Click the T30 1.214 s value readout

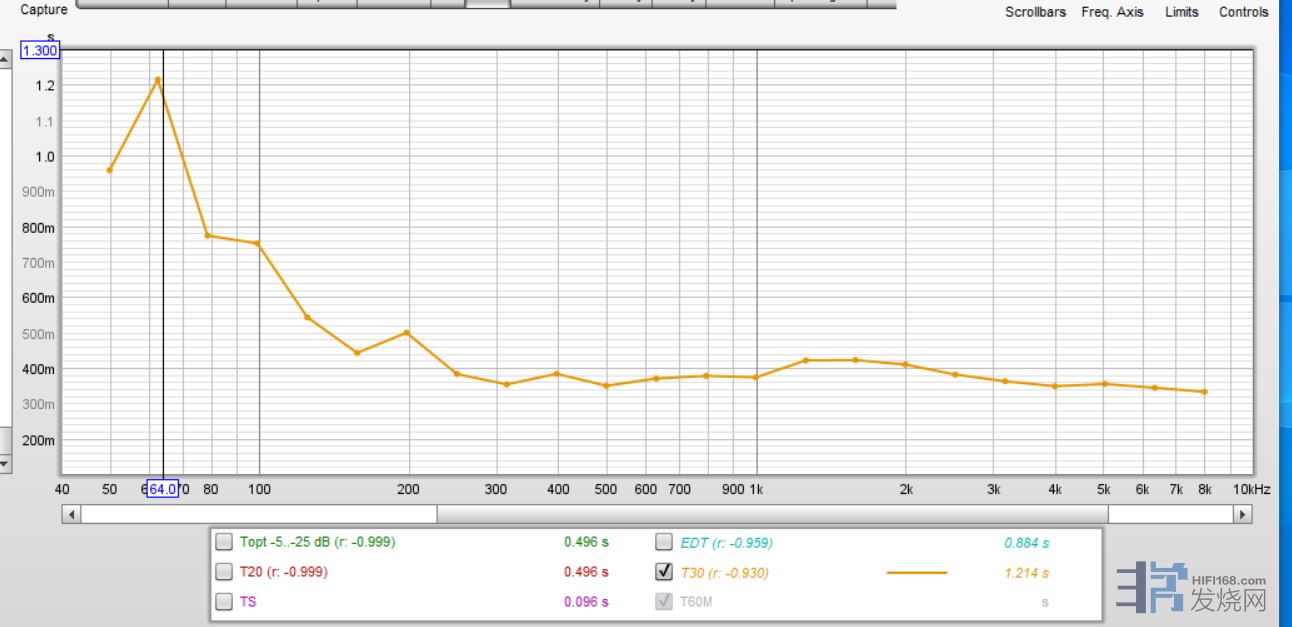click(x=1026, y=573)
